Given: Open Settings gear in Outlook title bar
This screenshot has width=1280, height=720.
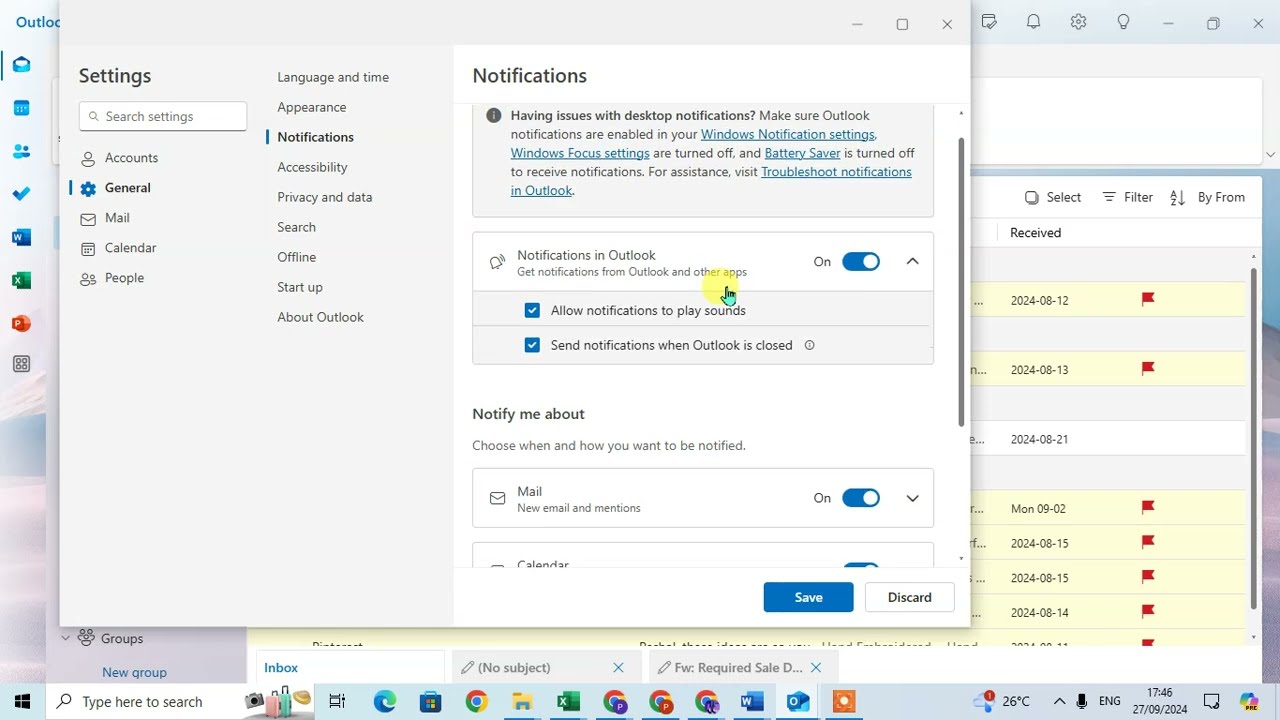Looking at the screenshot, I should (1078, 22).
